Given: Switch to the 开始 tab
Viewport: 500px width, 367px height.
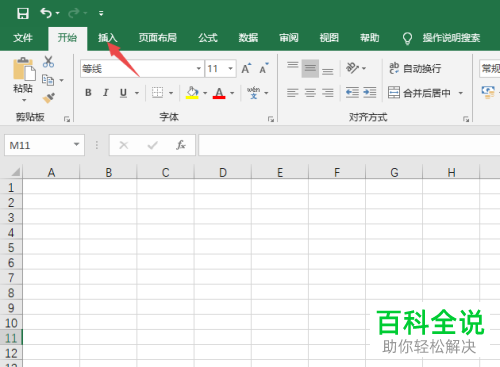Looking at the screenshot, I should pos(67,38).
